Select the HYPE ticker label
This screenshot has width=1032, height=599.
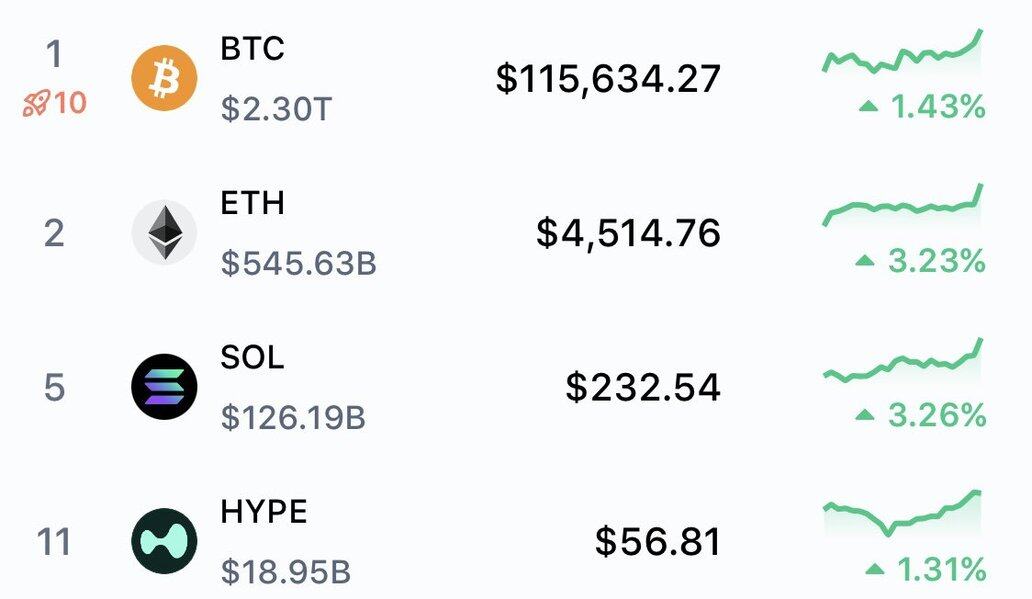(264, 512)
